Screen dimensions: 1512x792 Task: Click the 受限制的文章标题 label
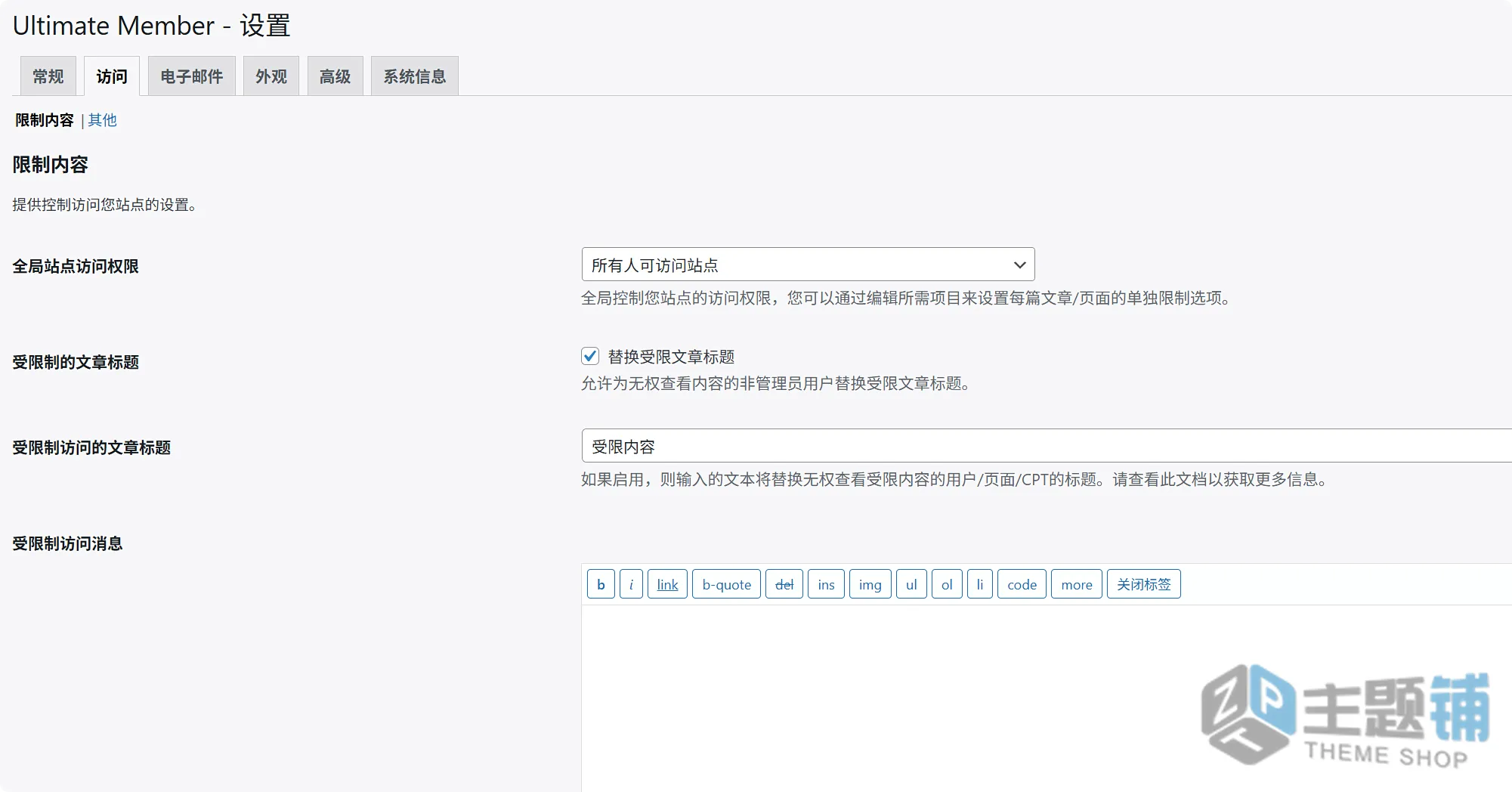pyautogui.click(x=76, y=363)
